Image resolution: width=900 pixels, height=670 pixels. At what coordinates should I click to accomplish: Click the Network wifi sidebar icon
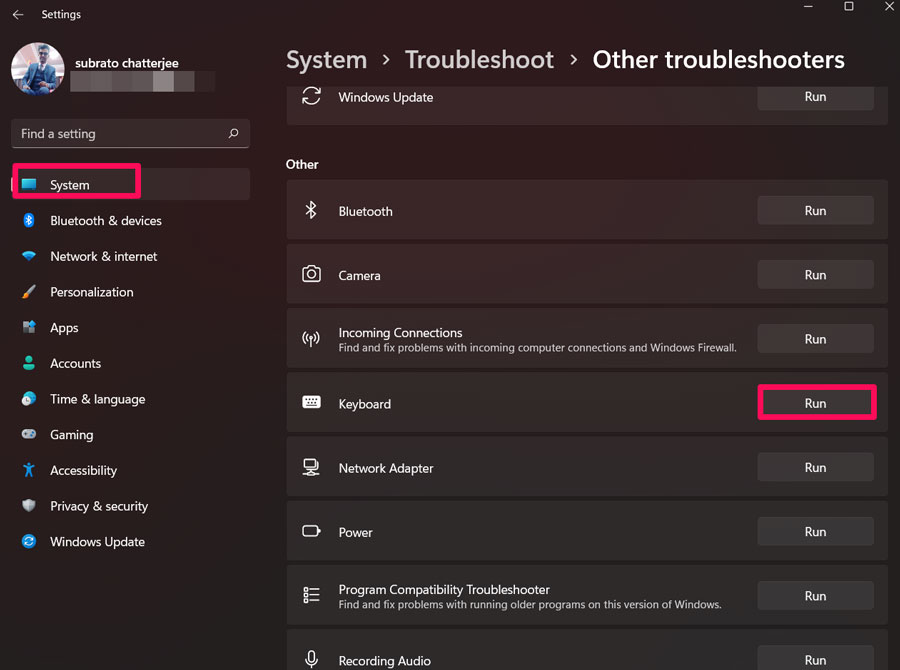click(29, 256)
